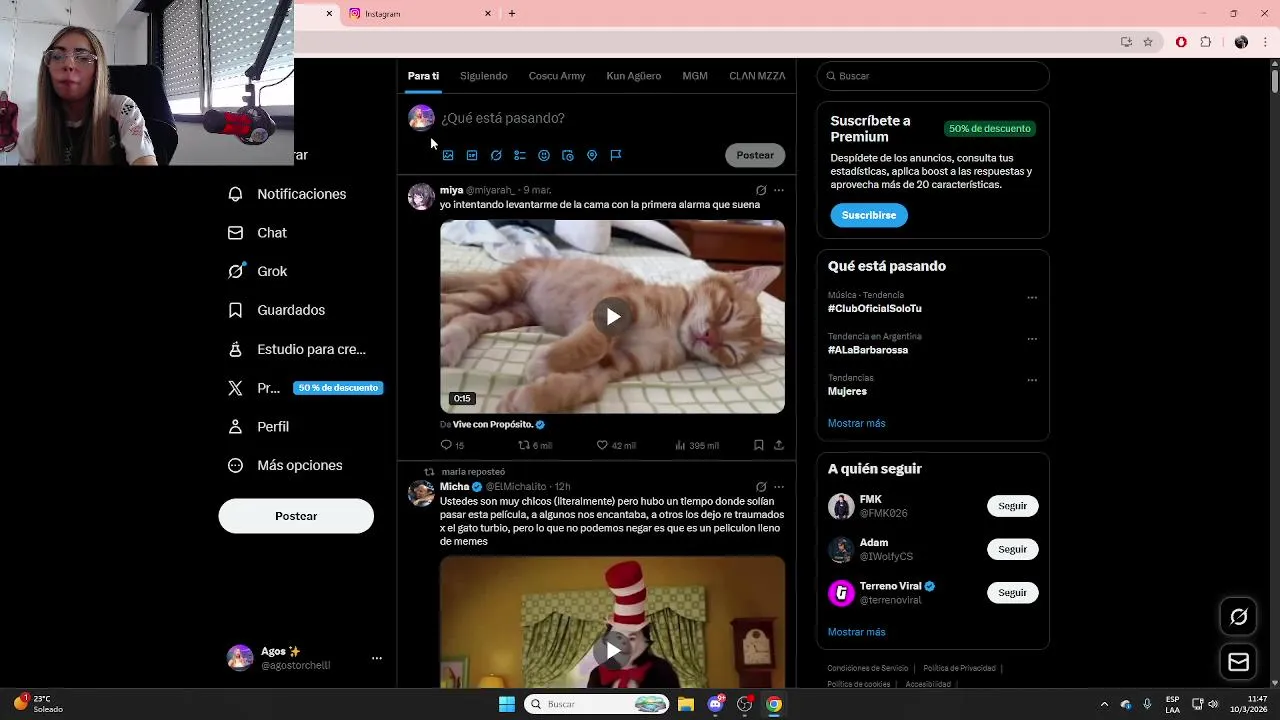Open Discord from the taskbar
The height and width of the screenshot is (720, 1280).
coord(715,704)
